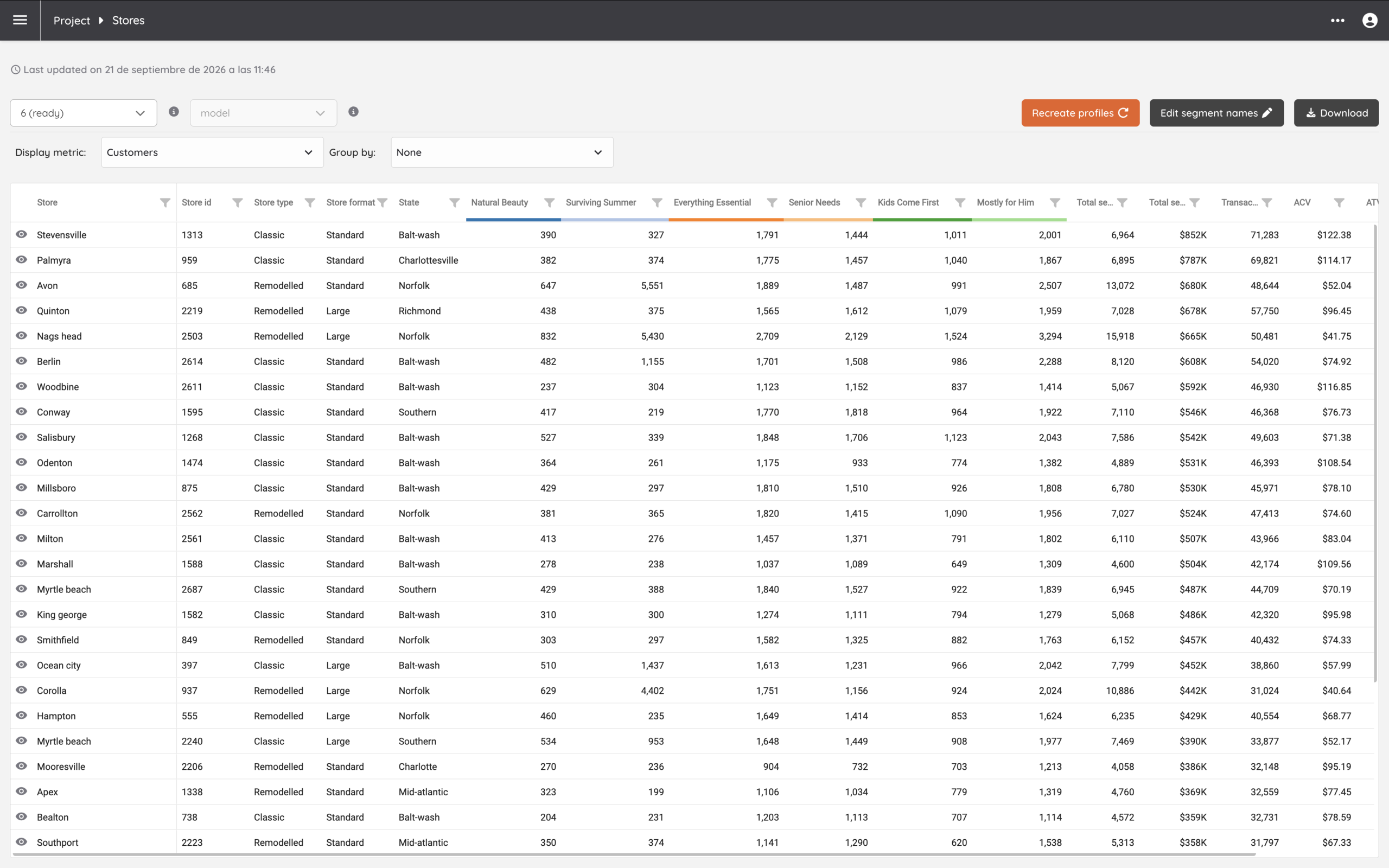This screenshot has width=1389, height=868.
Task: Toggle visibility eye for Stevensville
Action: (x=22, y=234)
